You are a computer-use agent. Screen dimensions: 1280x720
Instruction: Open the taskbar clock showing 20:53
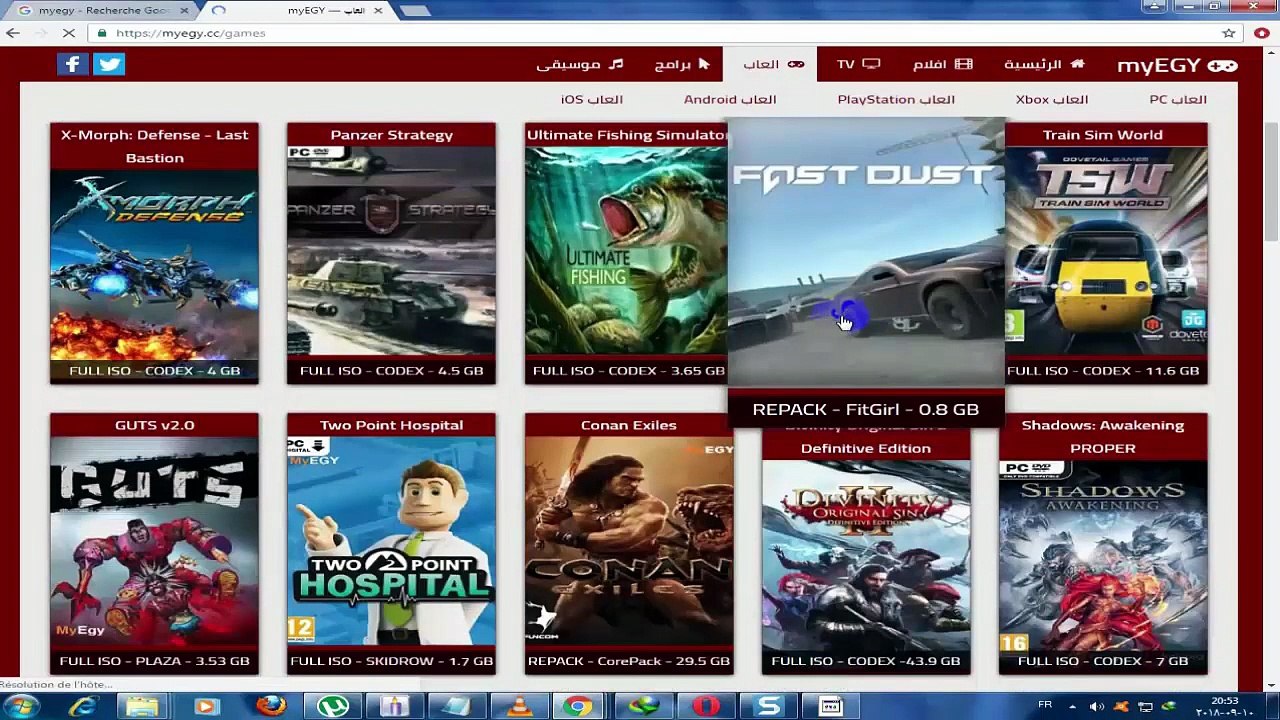(1226, 706)
